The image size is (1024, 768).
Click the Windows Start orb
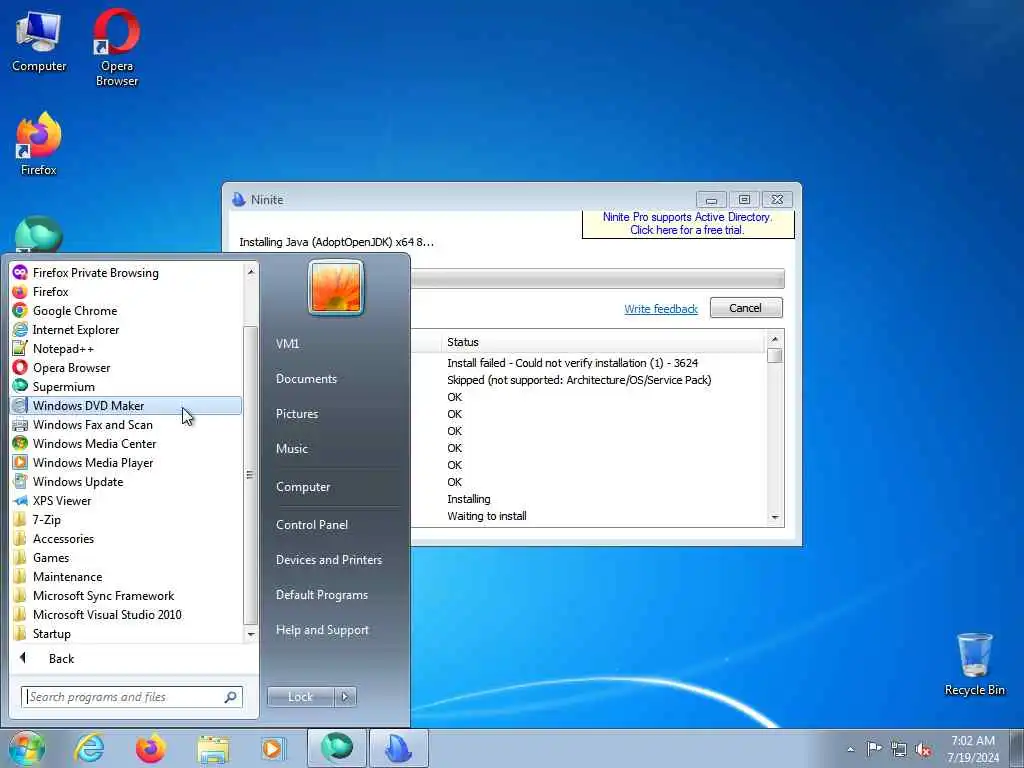coord(26,748)
